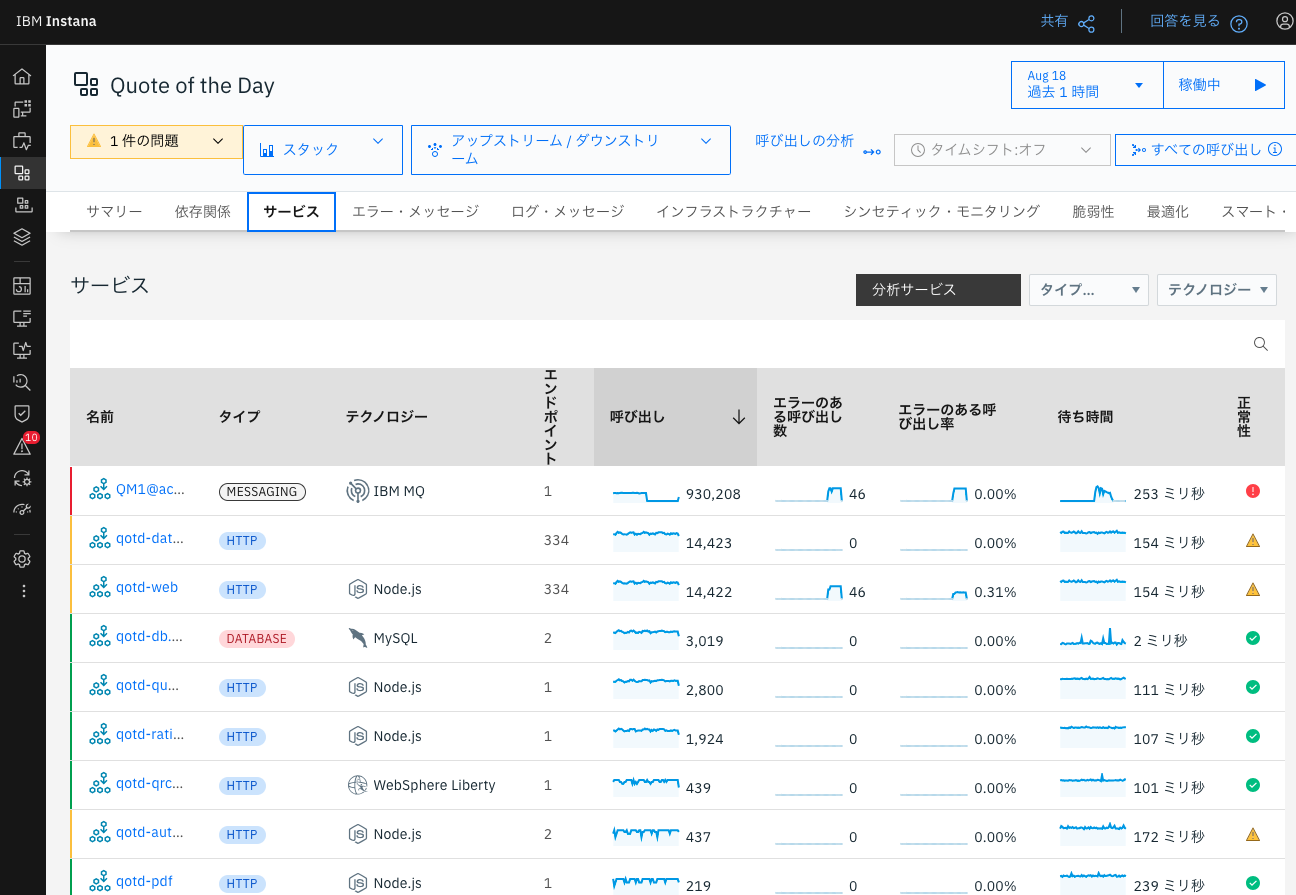Open the help question mark icon
The image size is (1296, 895).
[1239, 23]
